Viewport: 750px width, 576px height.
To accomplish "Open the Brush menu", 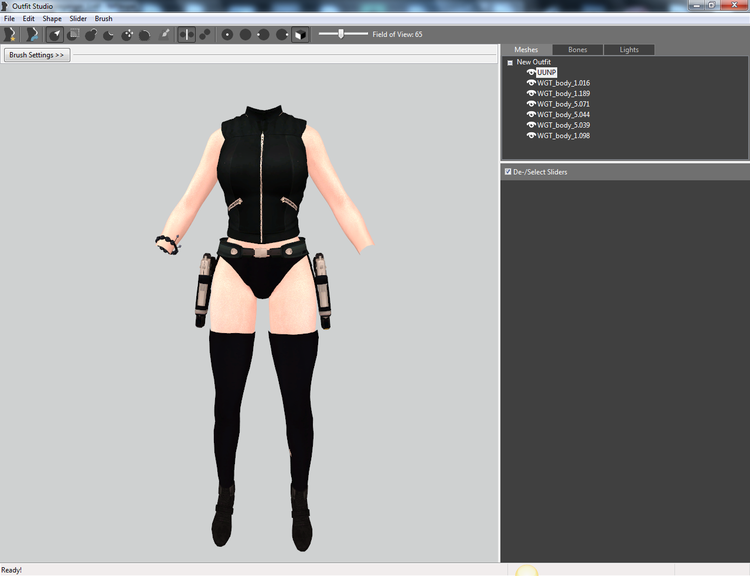I will pyautogui.click(x=103, y=19).
